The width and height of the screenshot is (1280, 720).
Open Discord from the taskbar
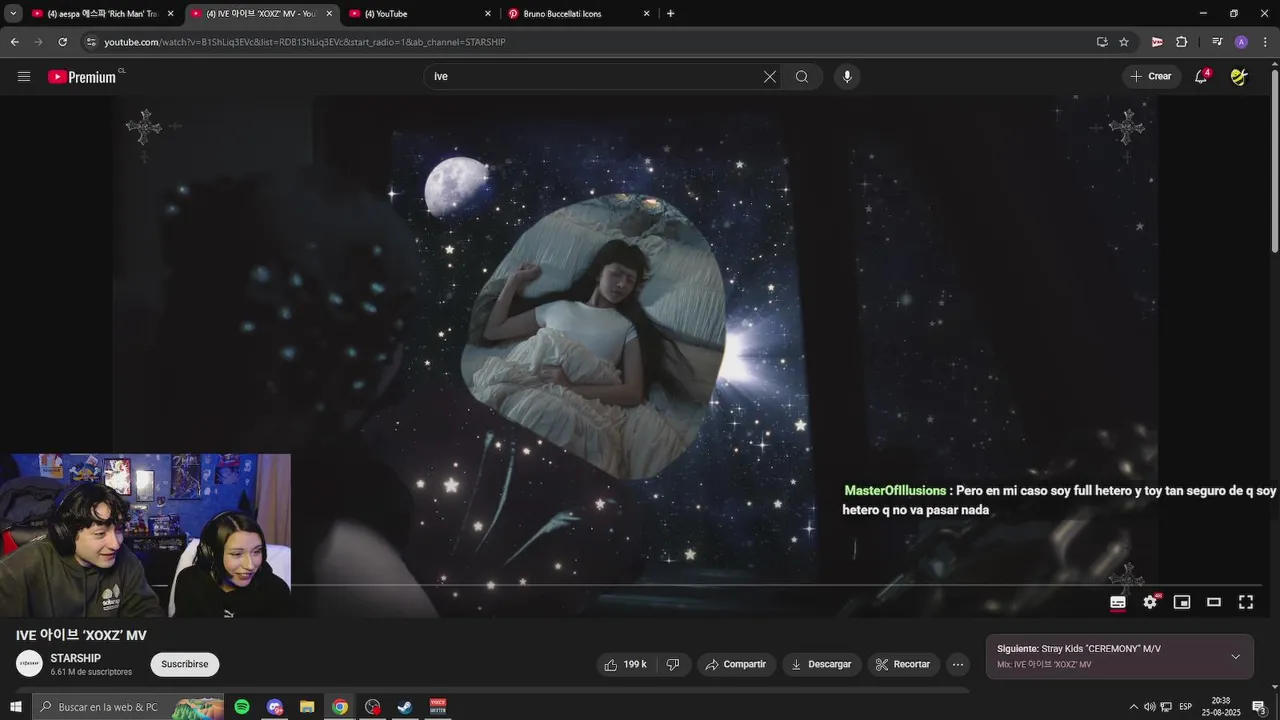275,707
